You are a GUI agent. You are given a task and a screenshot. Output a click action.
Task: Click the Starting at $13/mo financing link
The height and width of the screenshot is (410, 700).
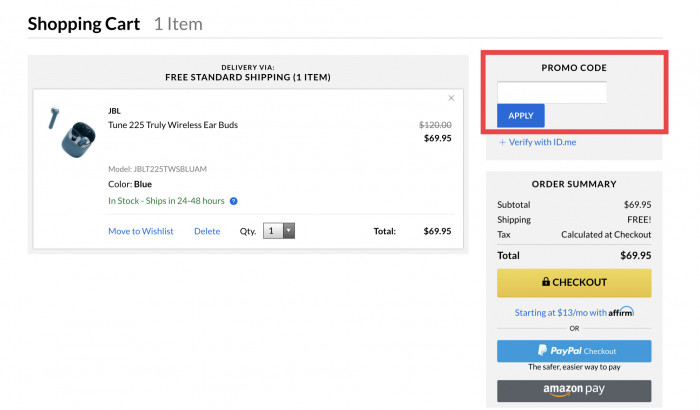tap(560, 312)
